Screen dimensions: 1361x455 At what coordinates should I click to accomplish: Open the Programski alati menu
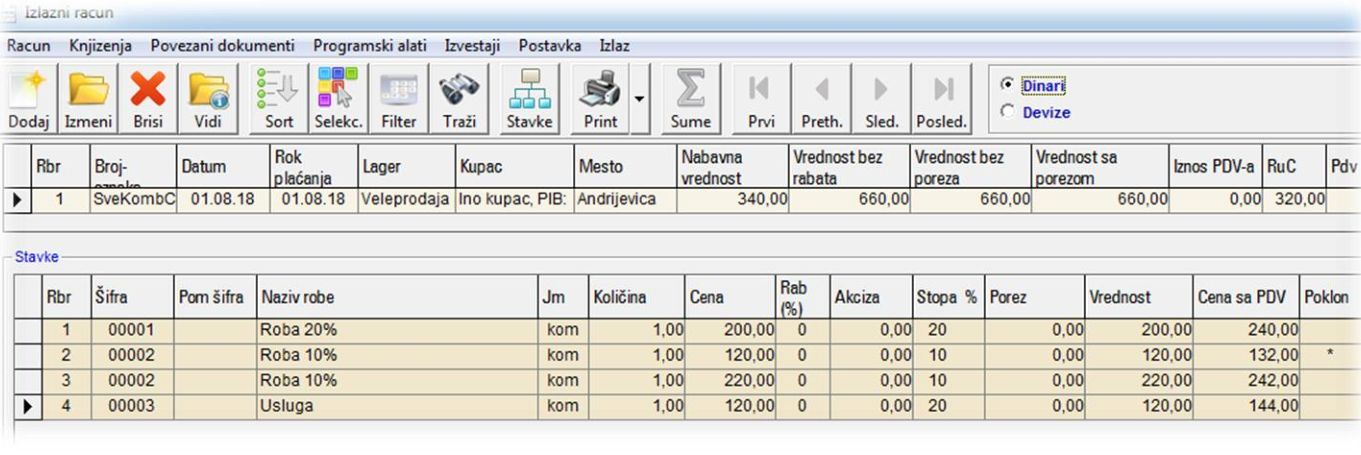click(x=369, y=46)
